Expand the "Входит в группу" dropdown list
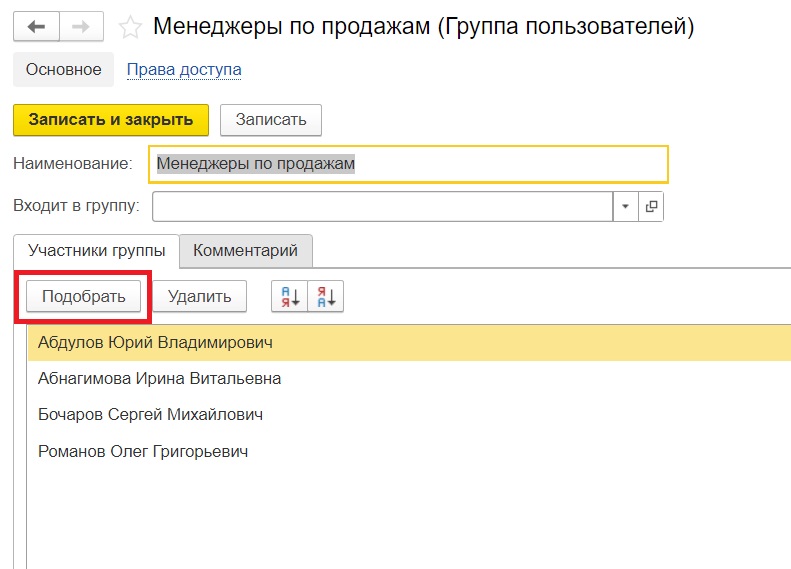The image size is (791, 569). (x=626, y=206)
